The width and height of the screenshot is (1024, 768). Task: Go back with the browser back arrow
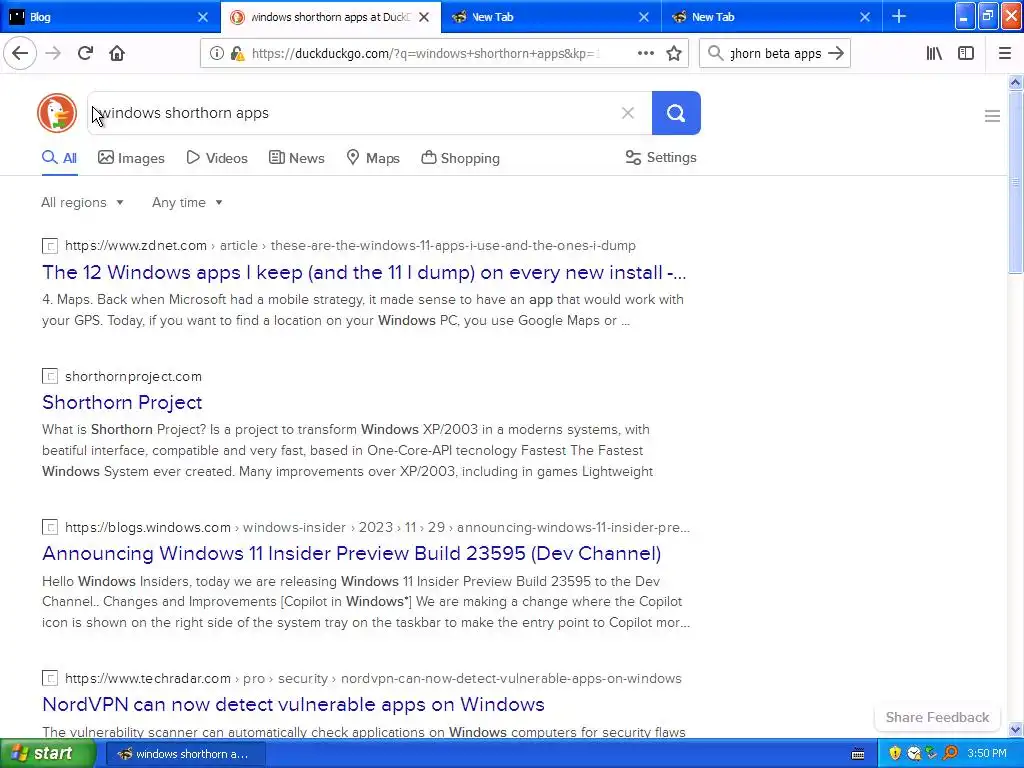(x=20, y=54)
